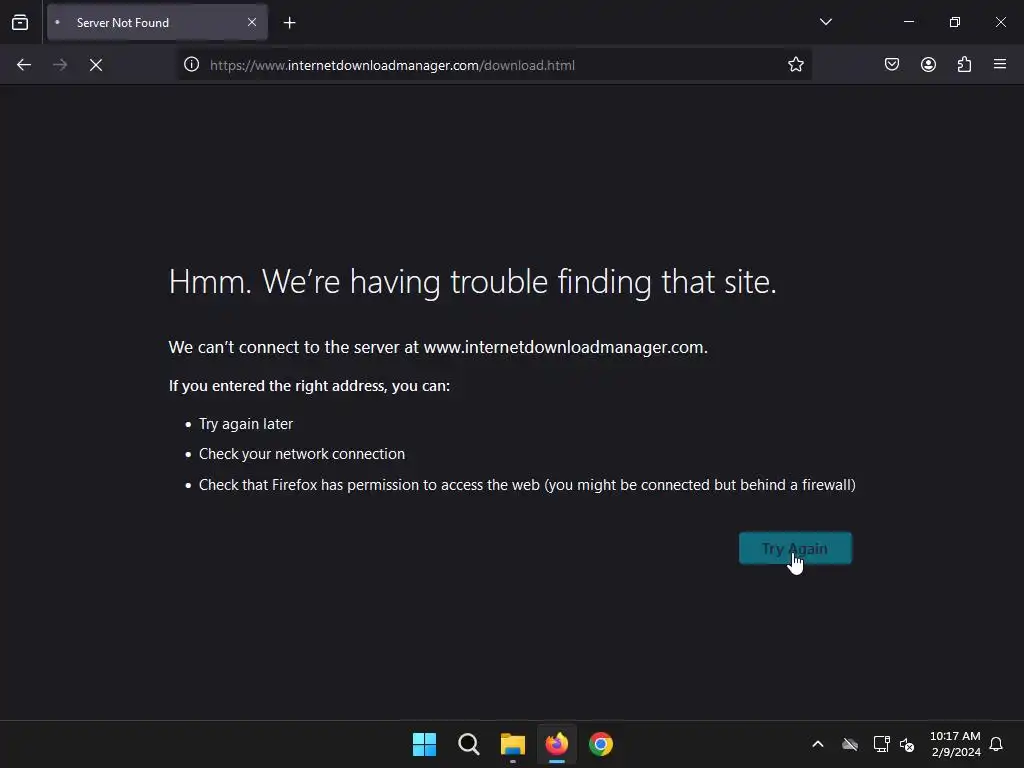Show site information icon in address bar
This screenshot has height=768, width=1024.
[191, 65]
